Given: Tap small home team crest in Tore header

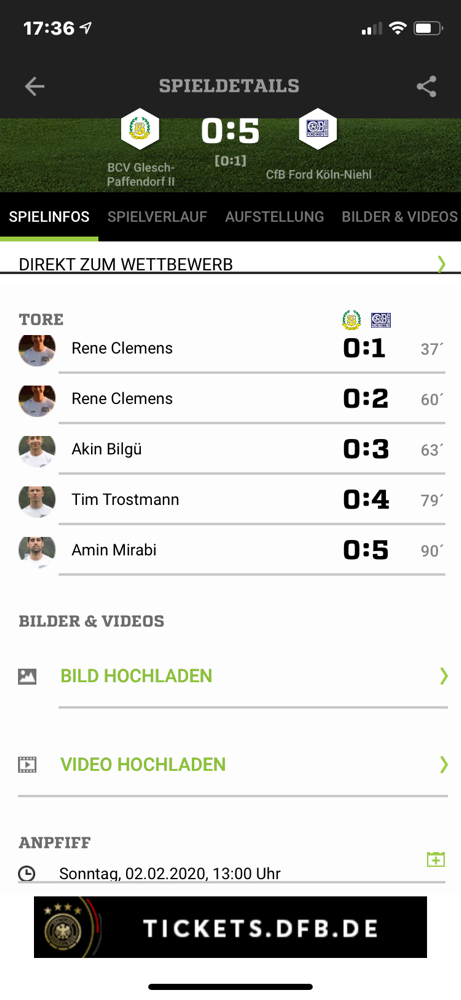Looking at the screenshot, I should pos(351,320).
